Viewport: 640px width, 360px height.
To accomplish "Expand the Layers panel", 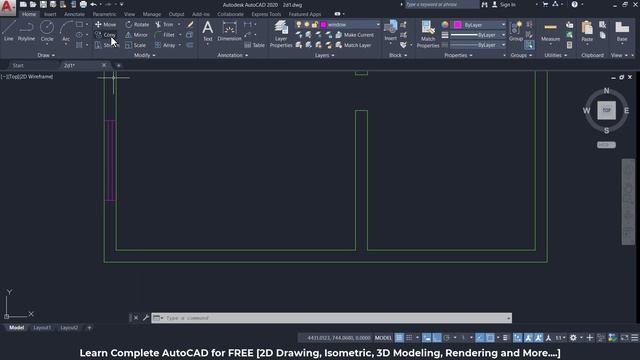I will pos(324,55).
